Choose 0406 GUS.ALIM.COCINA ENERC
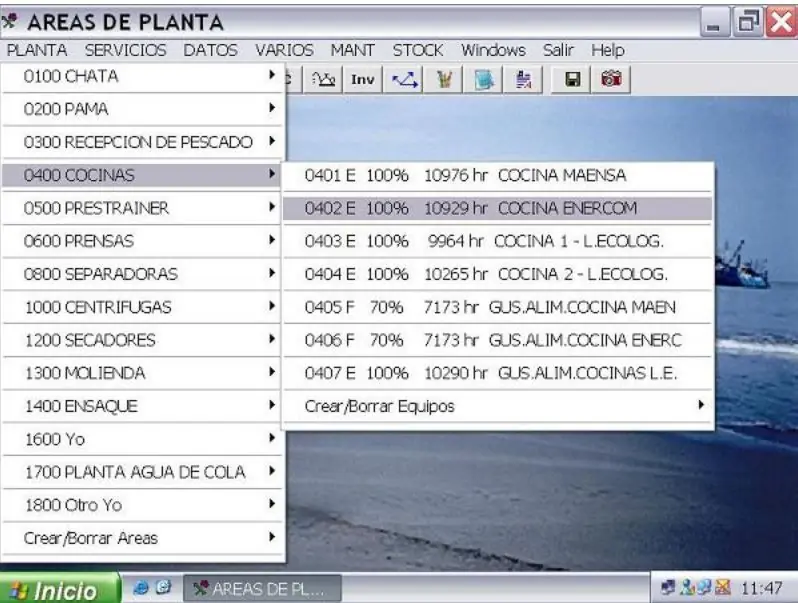798x603 pixels. tap(498, 340)
